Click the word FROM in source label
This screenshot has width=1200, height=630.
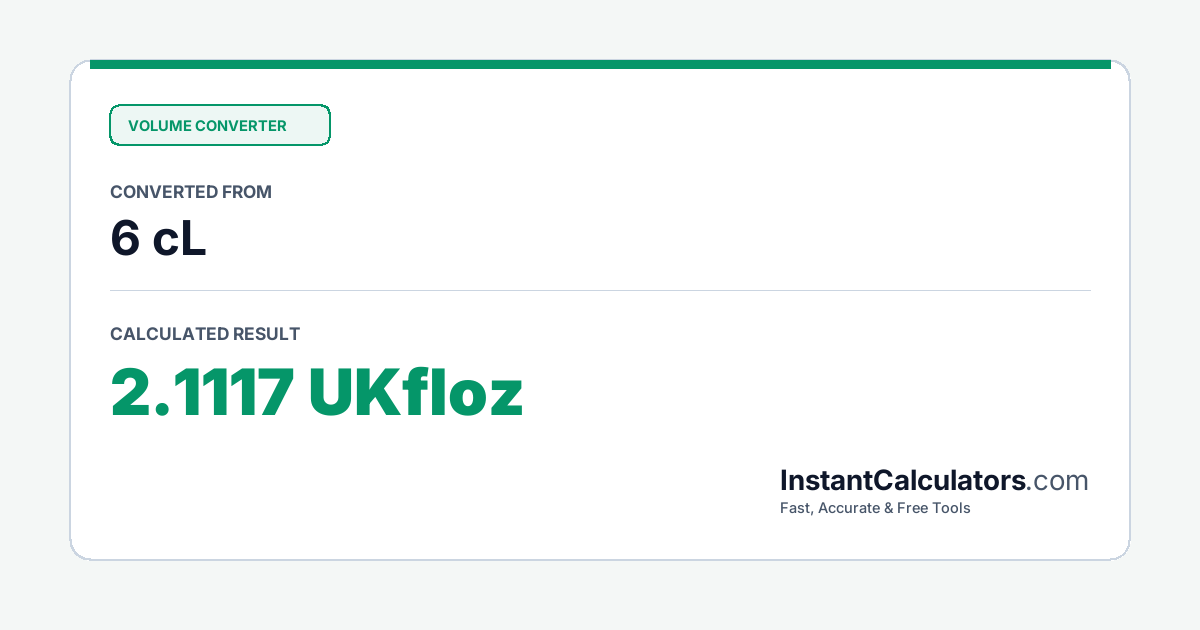click(x=249, y=192)
